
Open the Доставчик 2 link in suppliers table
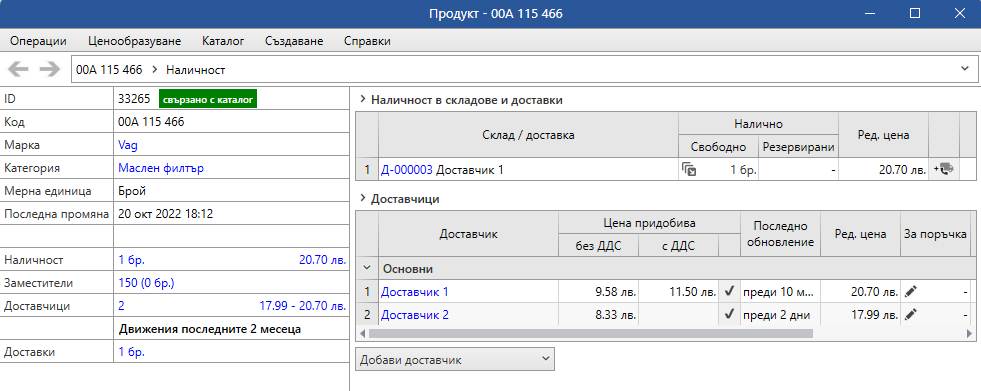point(415,315)
